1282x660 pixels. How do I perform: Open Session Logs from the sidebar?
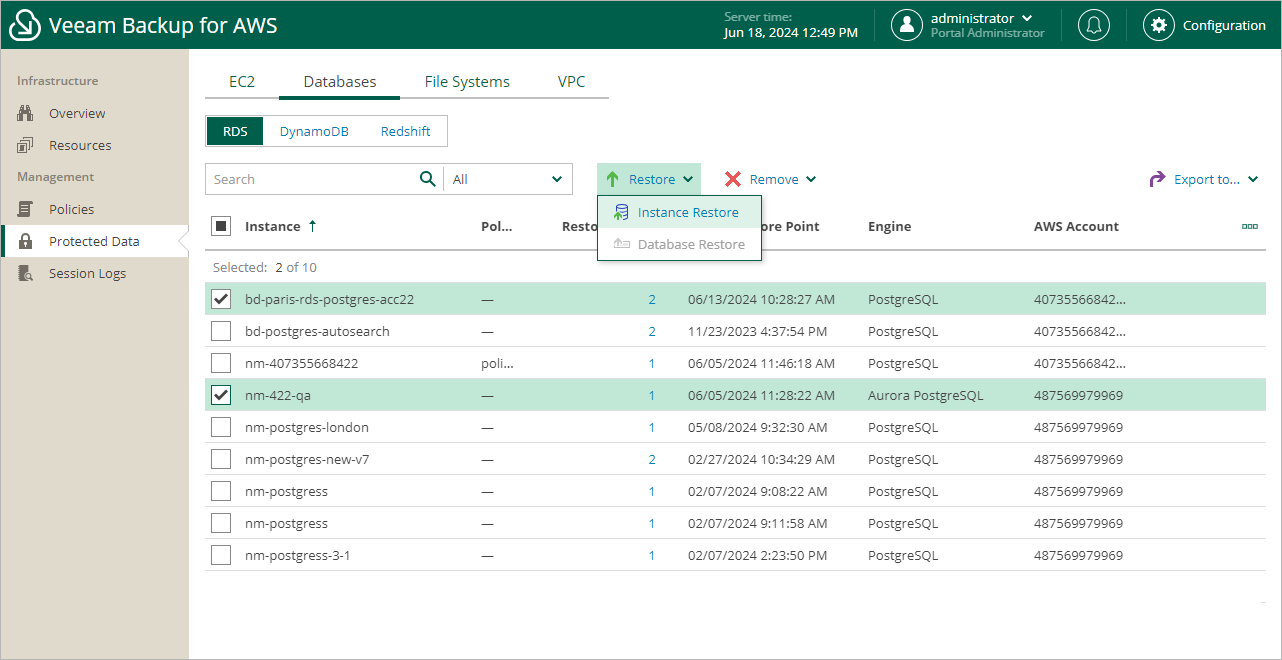point(87,273)
